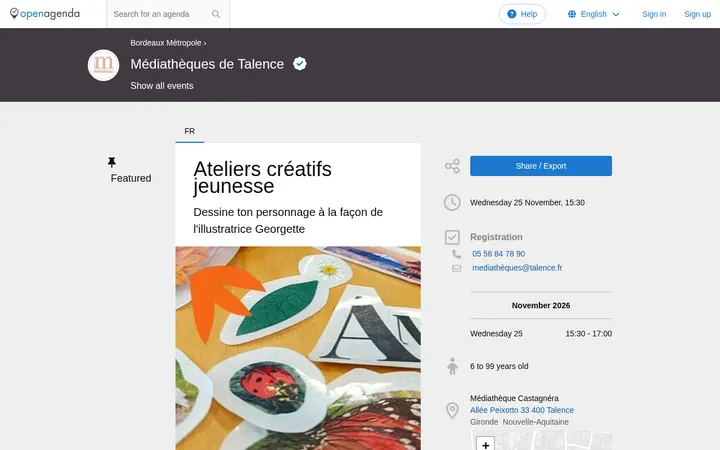Click the Médiathèques de Talence avatar logo

[103, 65]
